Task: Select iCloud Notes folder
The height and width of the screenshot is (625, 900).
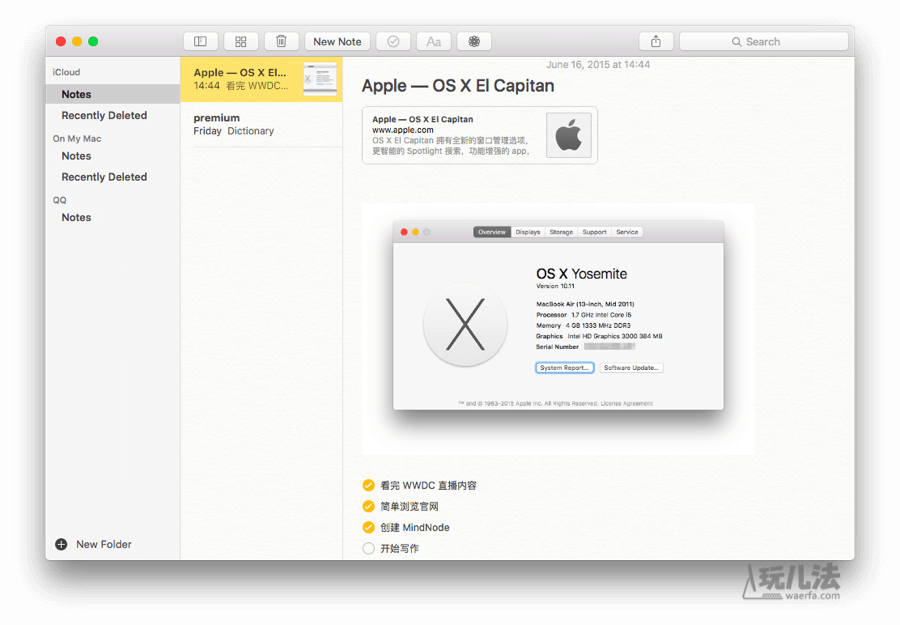Action: [x=113, y=94]
